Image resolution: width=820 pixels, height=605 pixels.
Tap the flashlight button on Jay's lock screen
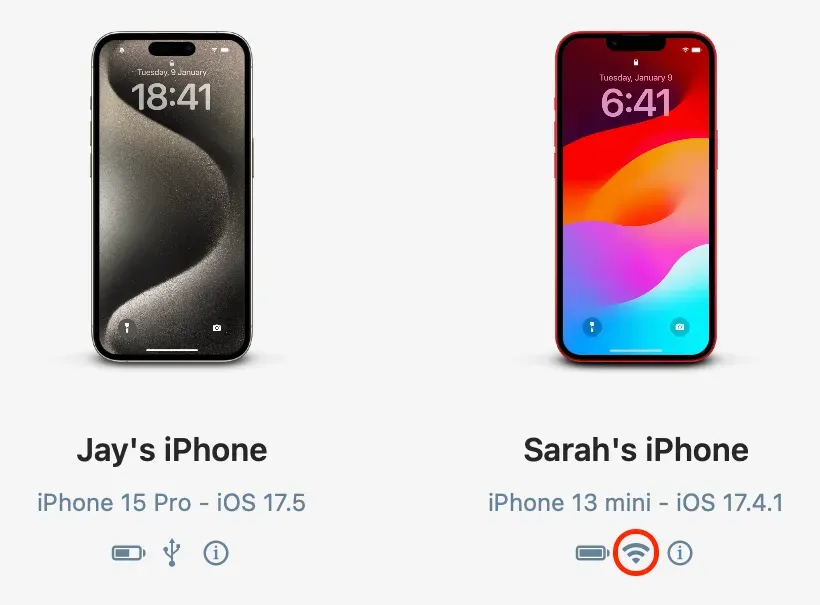[x=127, y=328]
